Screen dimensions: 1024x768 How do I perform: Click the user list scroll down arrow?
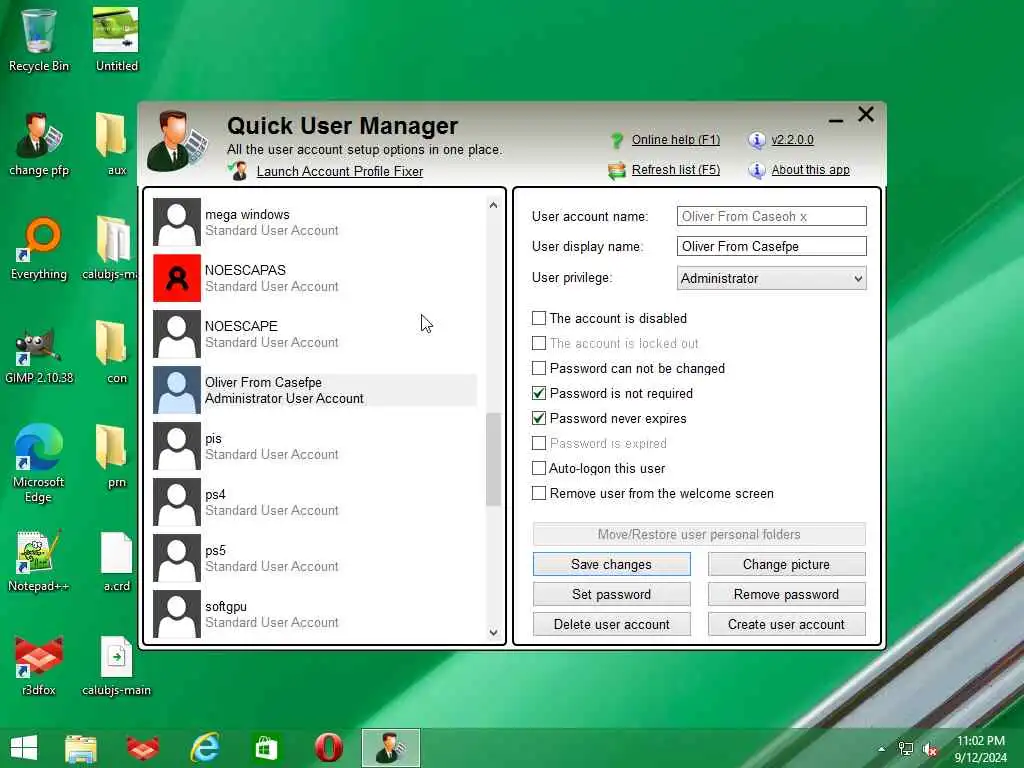coord(493,632)
